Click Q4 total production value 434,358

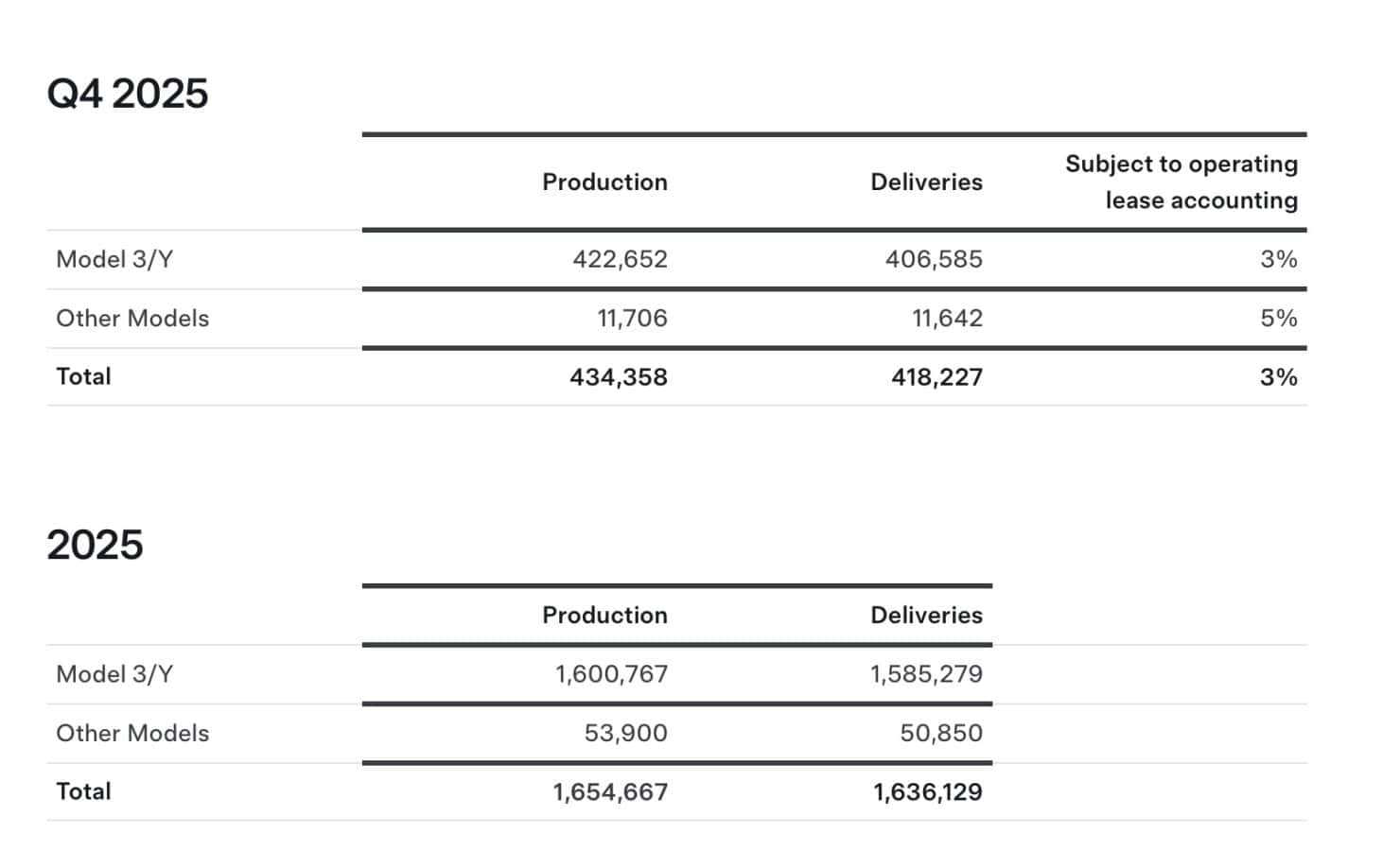pyautogui.click(x=619, y=377)
